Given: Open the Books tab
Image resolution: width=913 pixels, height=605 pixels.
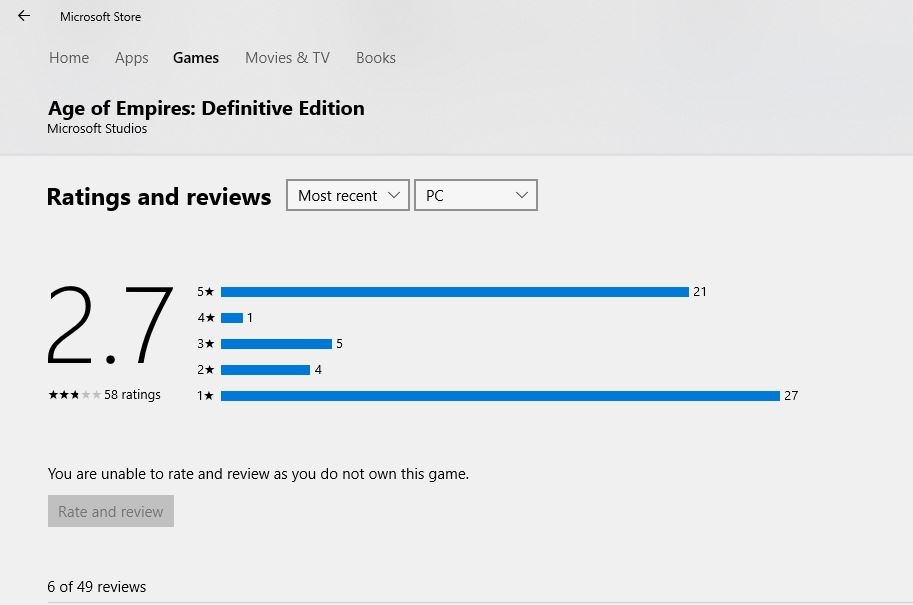Looking at the screenshot, I should point(376,58).
